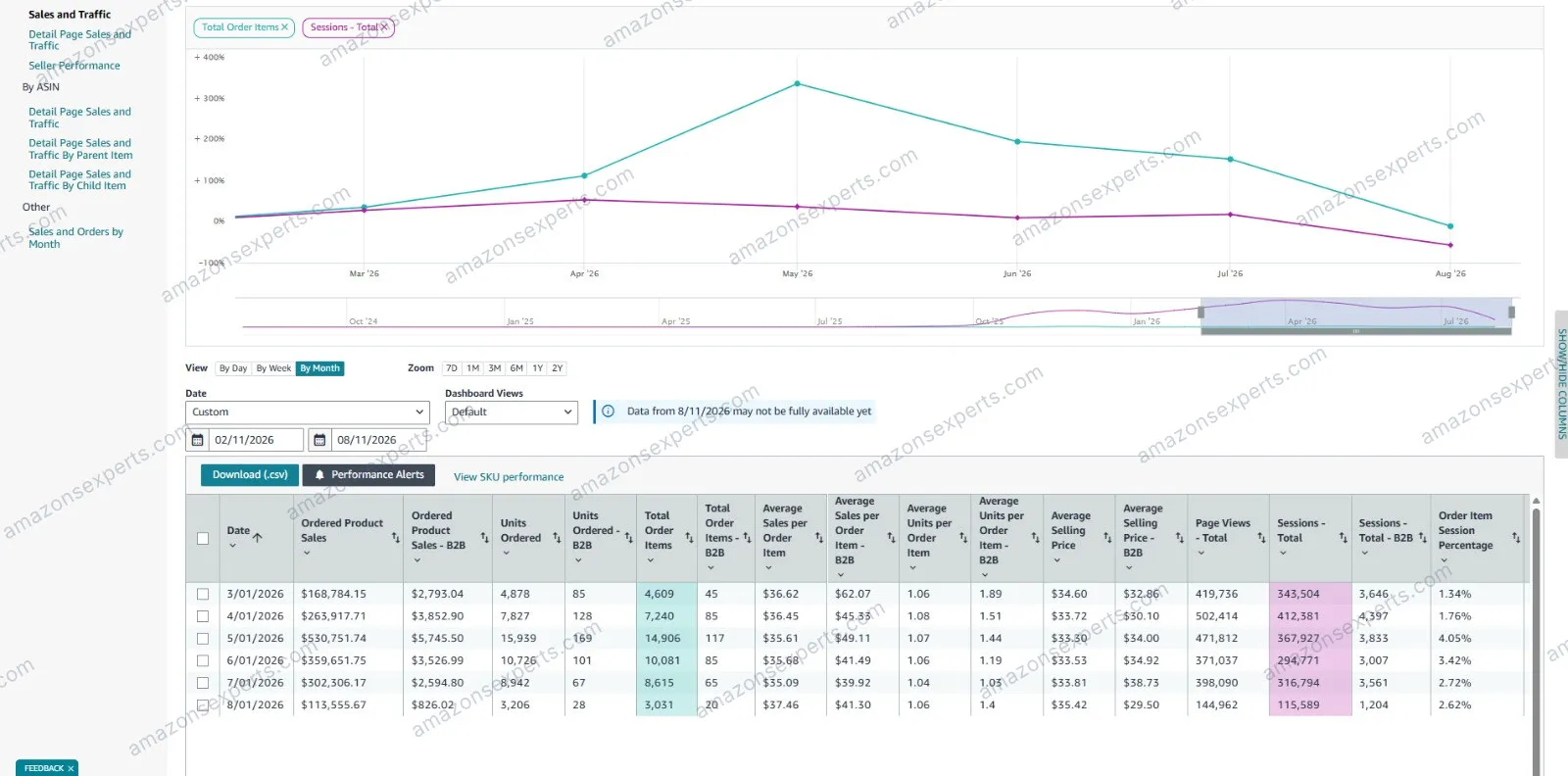Sort by Ordered Product Sales - B2B arrows
The width and height of the screenshot is (1568, 776).
[x=485, y=538]
